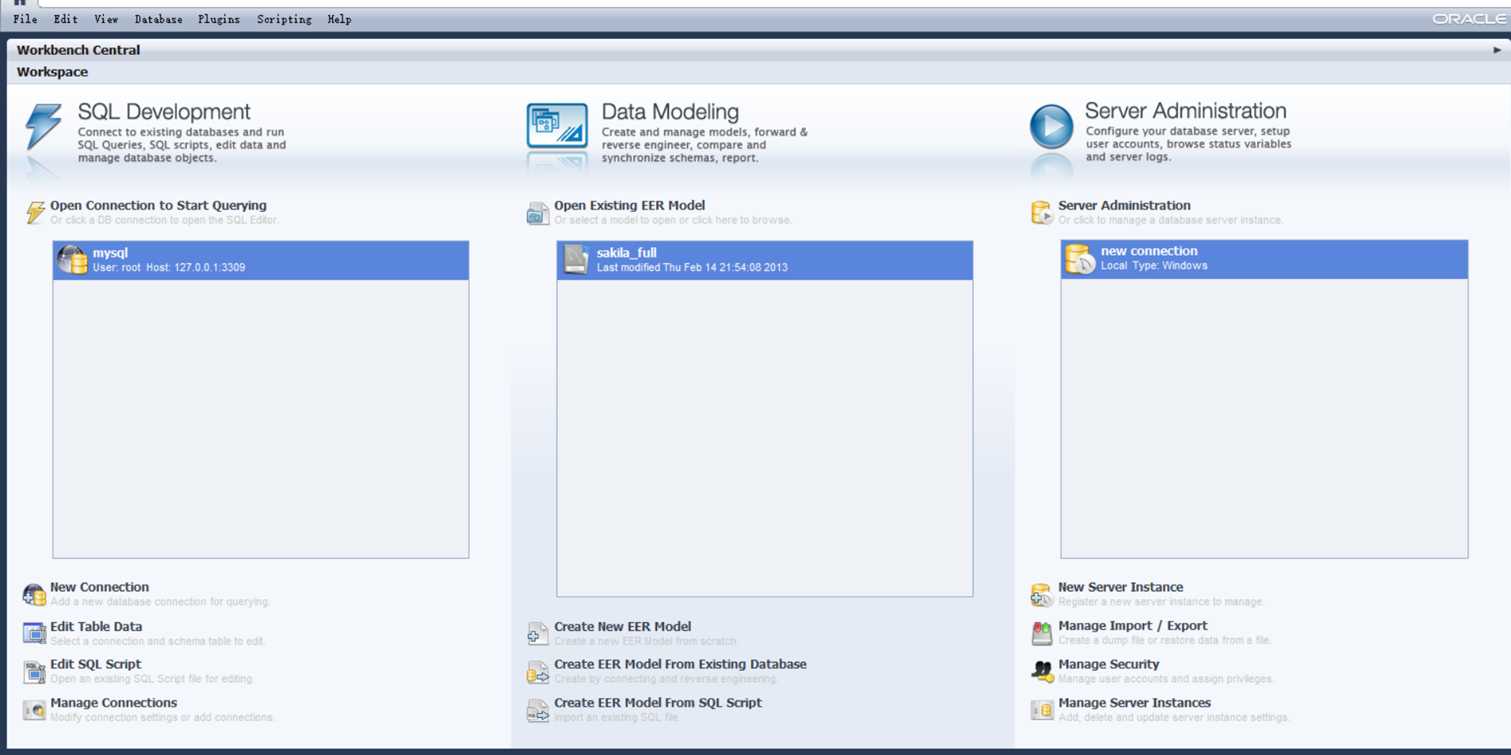
Task: Open the Plugins menu
Action: (218, 19)
